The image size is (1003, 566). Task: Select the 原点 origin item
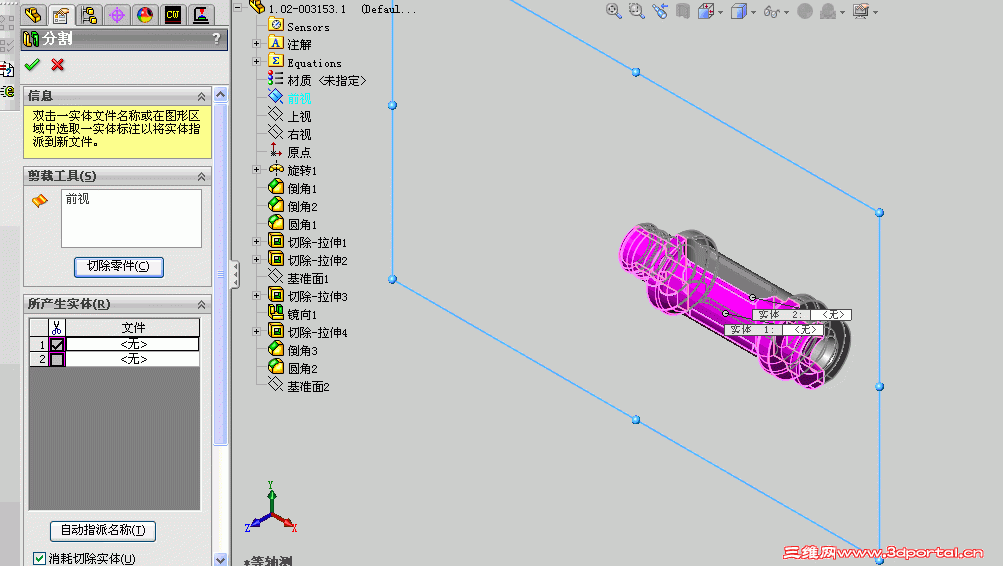pos(299,152)
